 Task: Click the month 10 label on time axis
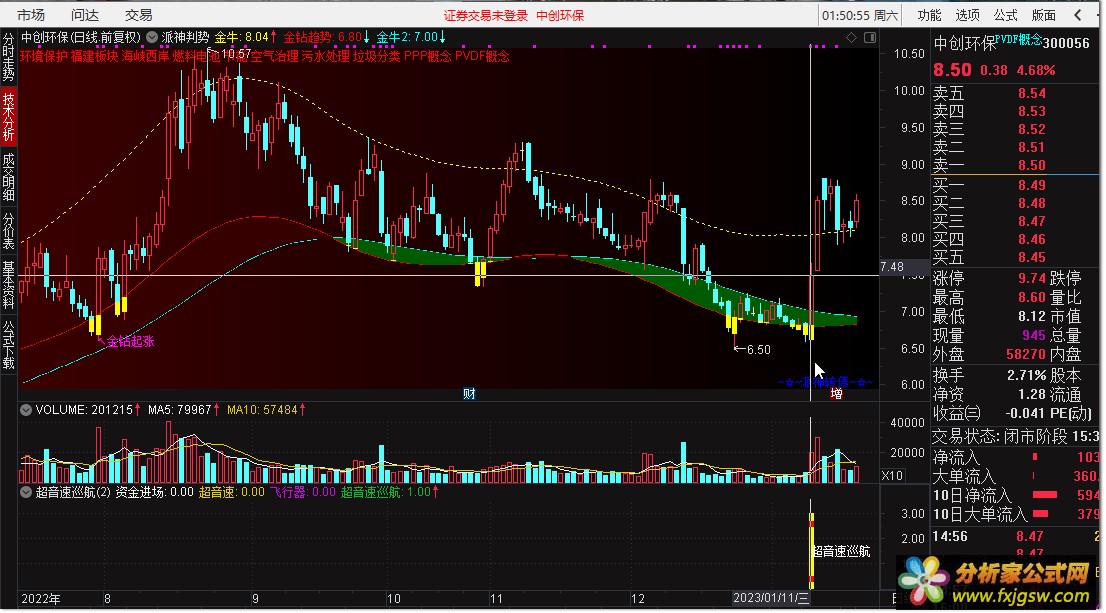point(394,599)
